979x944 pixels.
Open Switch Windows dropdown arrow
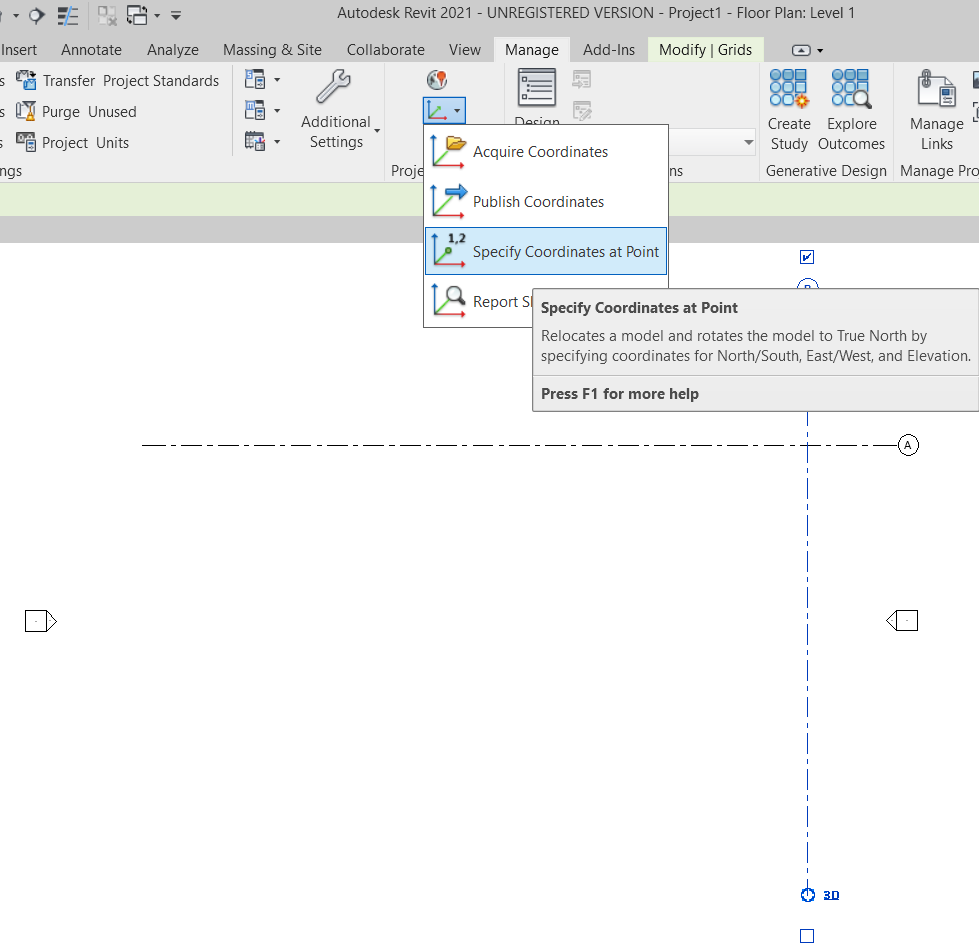coord(157,16)
